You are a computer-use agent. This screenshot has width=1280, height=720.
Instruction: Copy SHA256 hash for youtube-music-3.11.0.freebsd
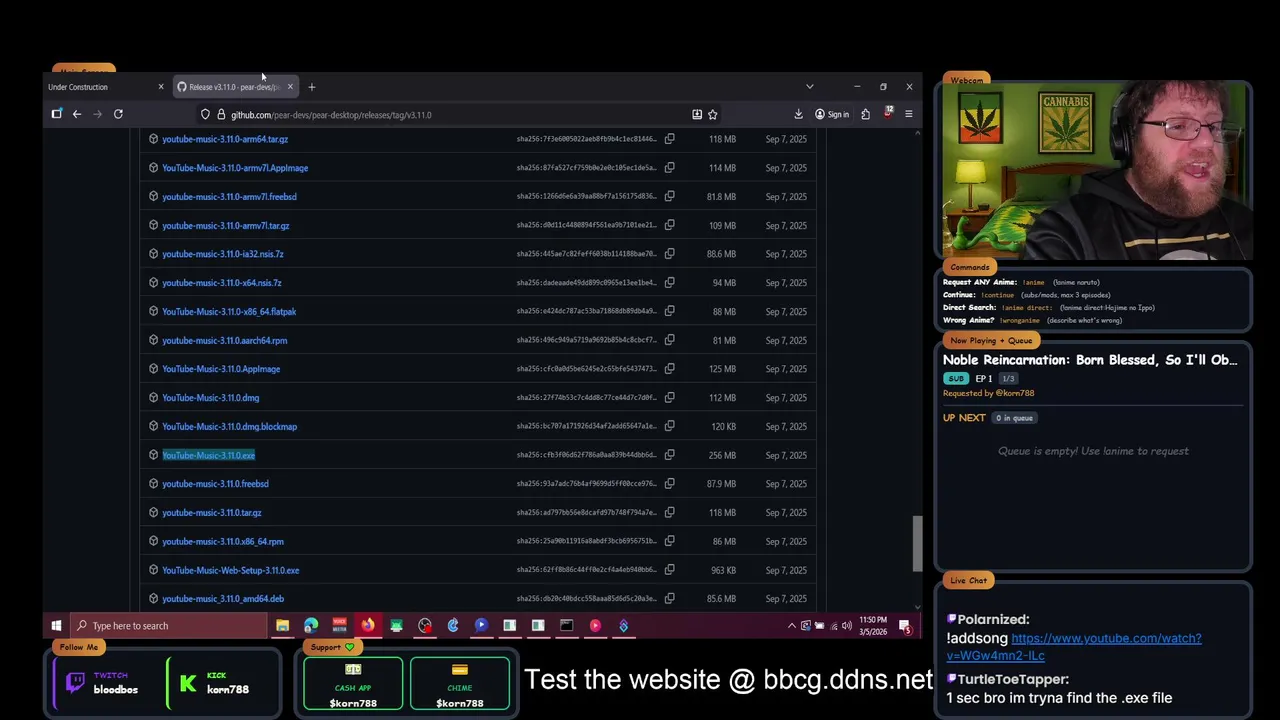coord(669,484)
